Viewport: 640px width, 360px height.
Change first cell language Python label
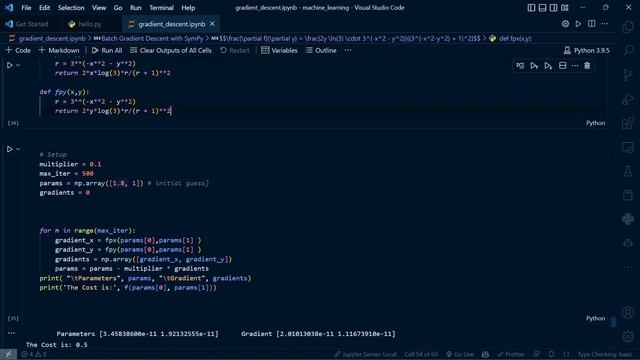596,123
